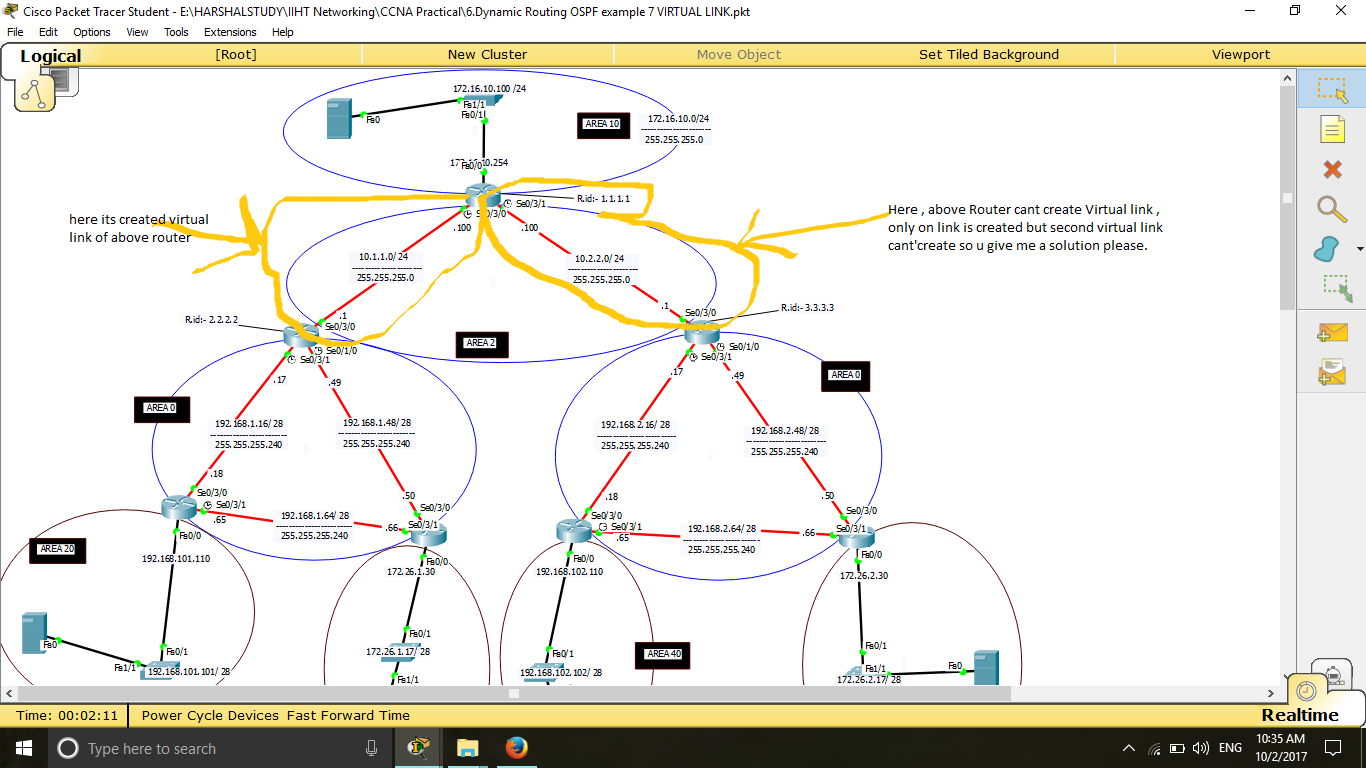The width and height of the screenshot is (1366, 768).
Task: Pick the Add Simple PDU envelope tool
Action: pos(1332,332)
